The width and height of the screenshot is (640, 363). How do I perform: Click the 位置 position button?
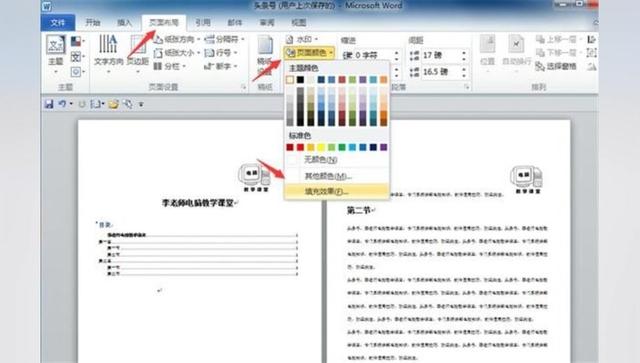487,53
